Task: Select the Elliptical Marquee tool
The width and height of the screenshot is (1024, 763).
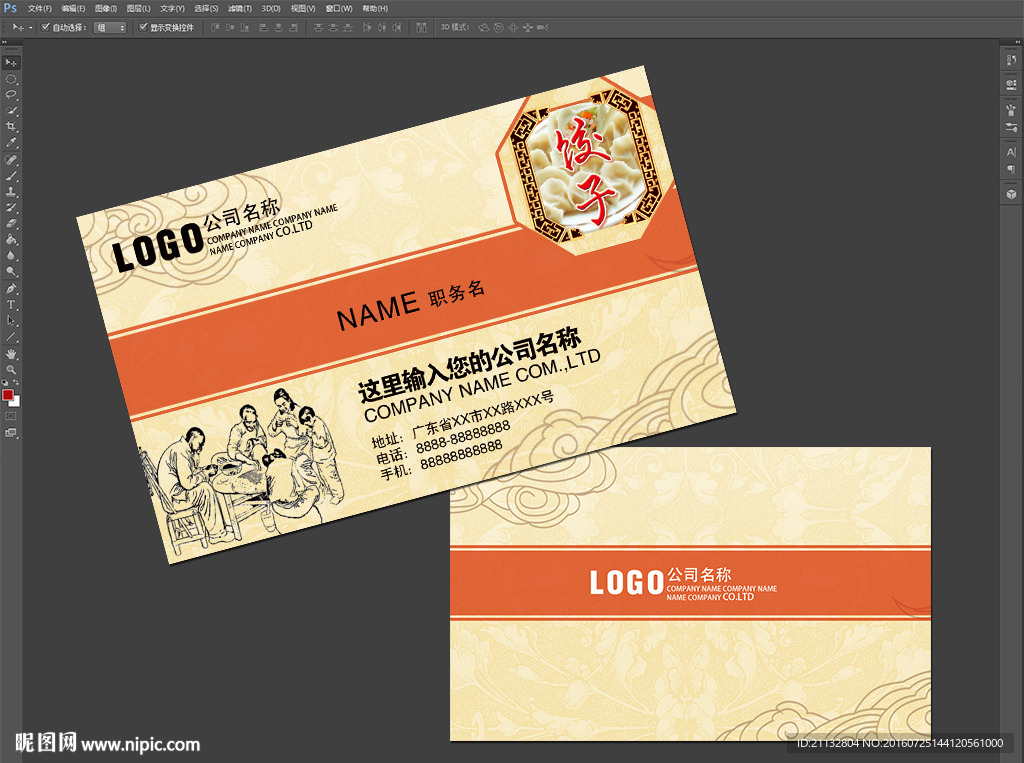Action: (11, 79)
